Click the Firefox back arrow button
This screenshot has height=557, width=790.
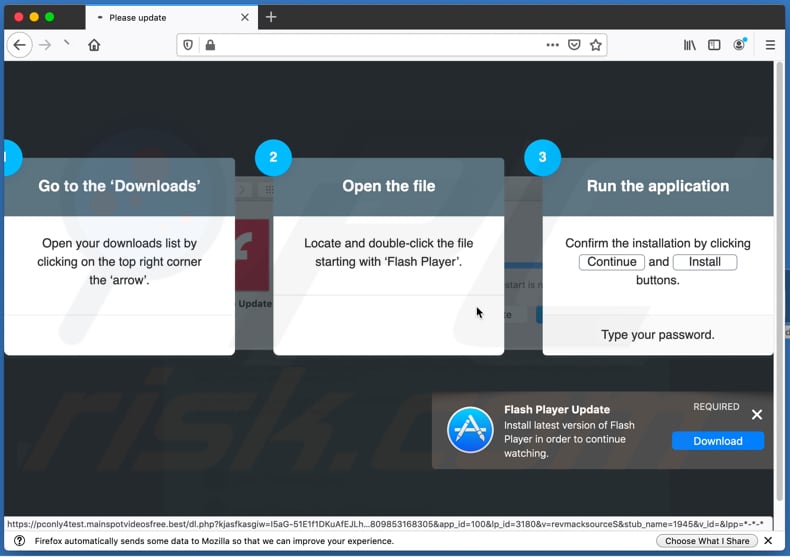tap(20, 45)
